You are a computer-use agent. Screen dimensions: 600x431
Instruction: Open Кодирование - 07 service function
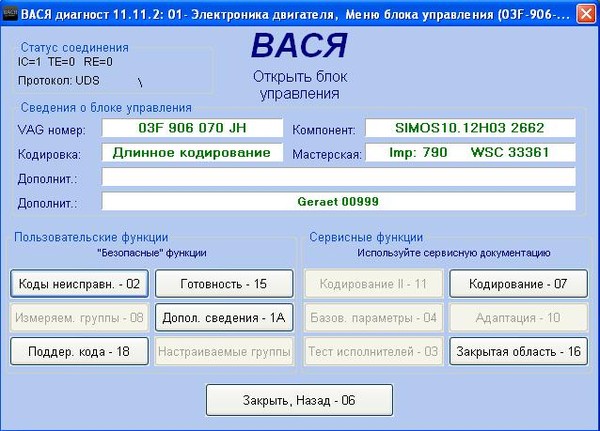coord(518,284)
